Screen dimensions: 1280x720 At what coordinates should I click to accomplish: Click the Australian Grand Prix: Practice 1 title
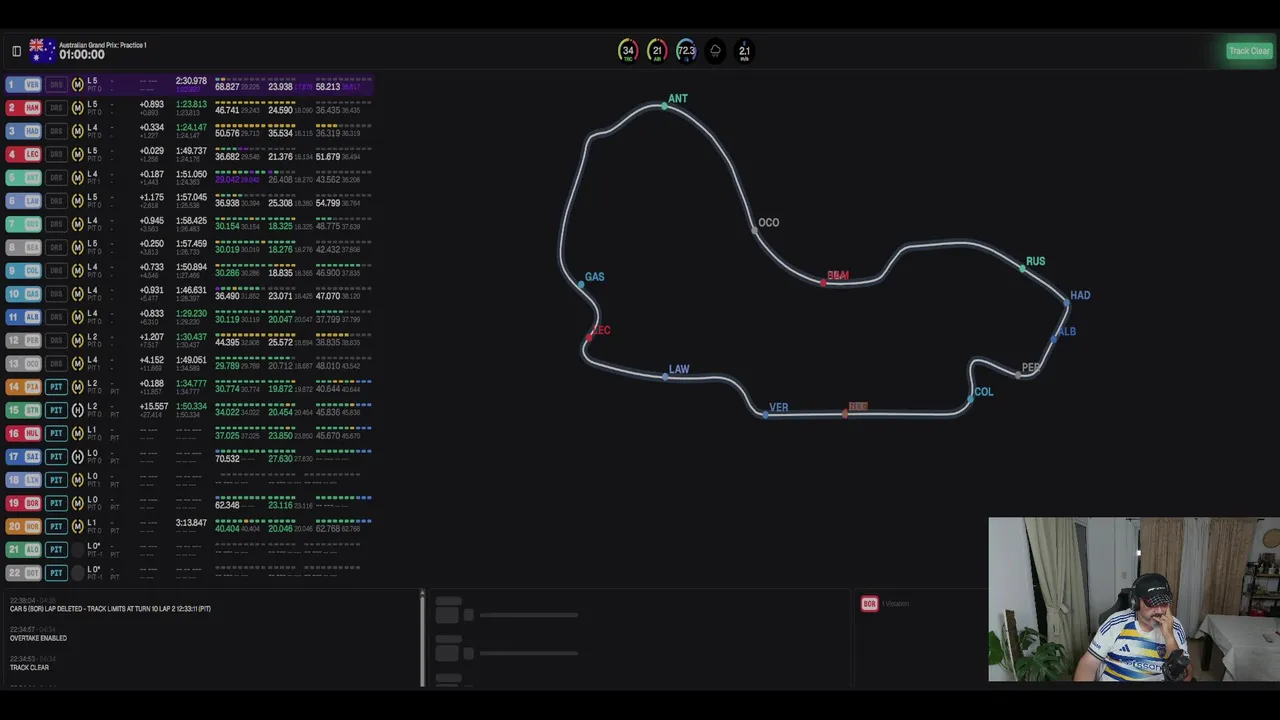[102, 45]
